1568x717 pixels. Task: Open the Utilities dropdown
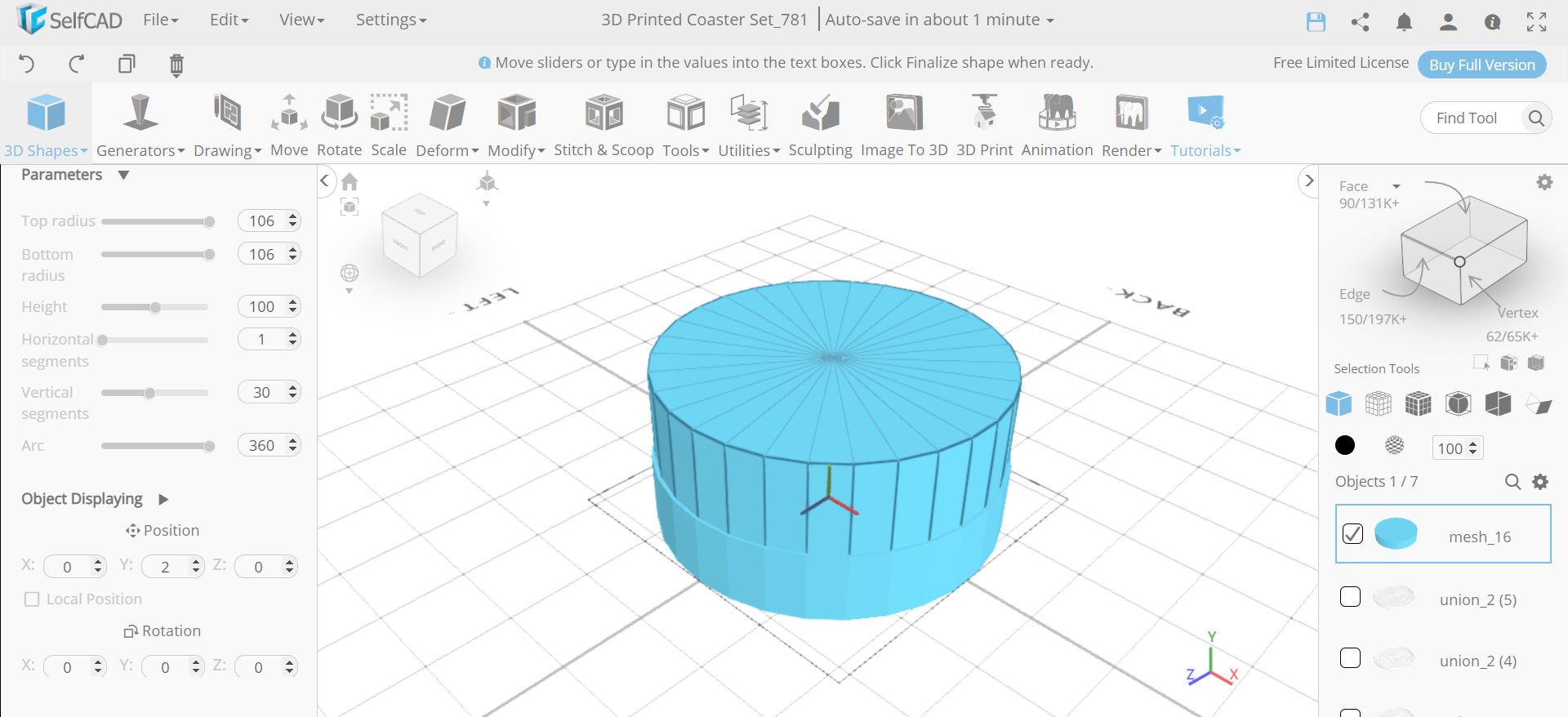[x=750, y=125]
